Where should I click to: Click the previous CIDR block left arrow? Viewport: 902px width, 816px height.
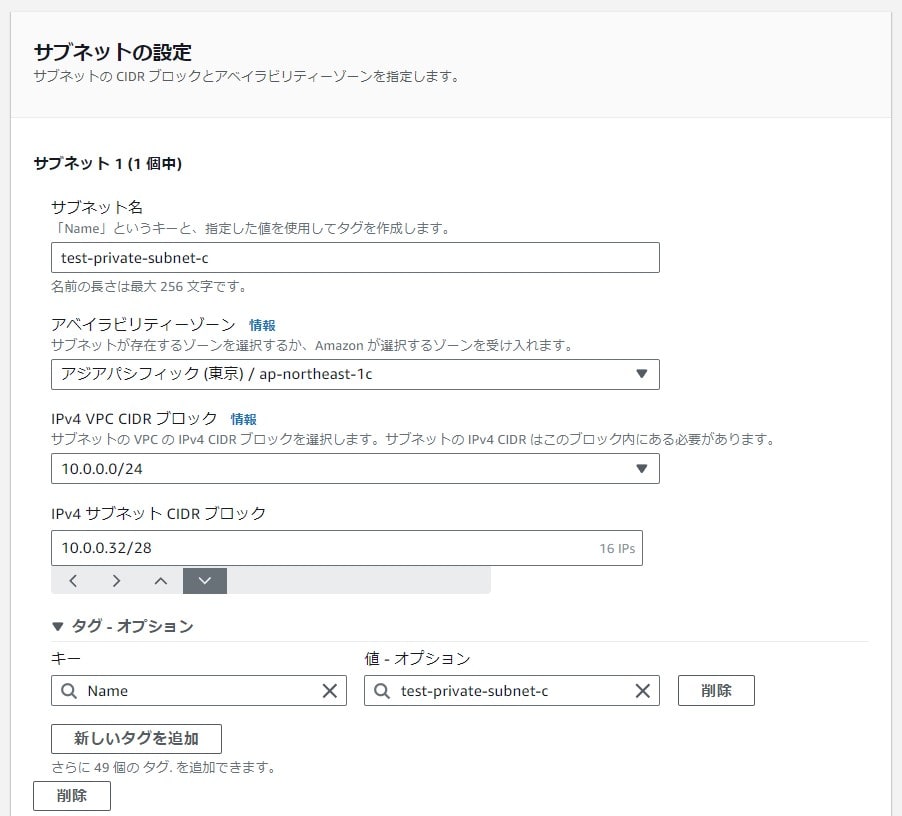[x=73, y=581]
